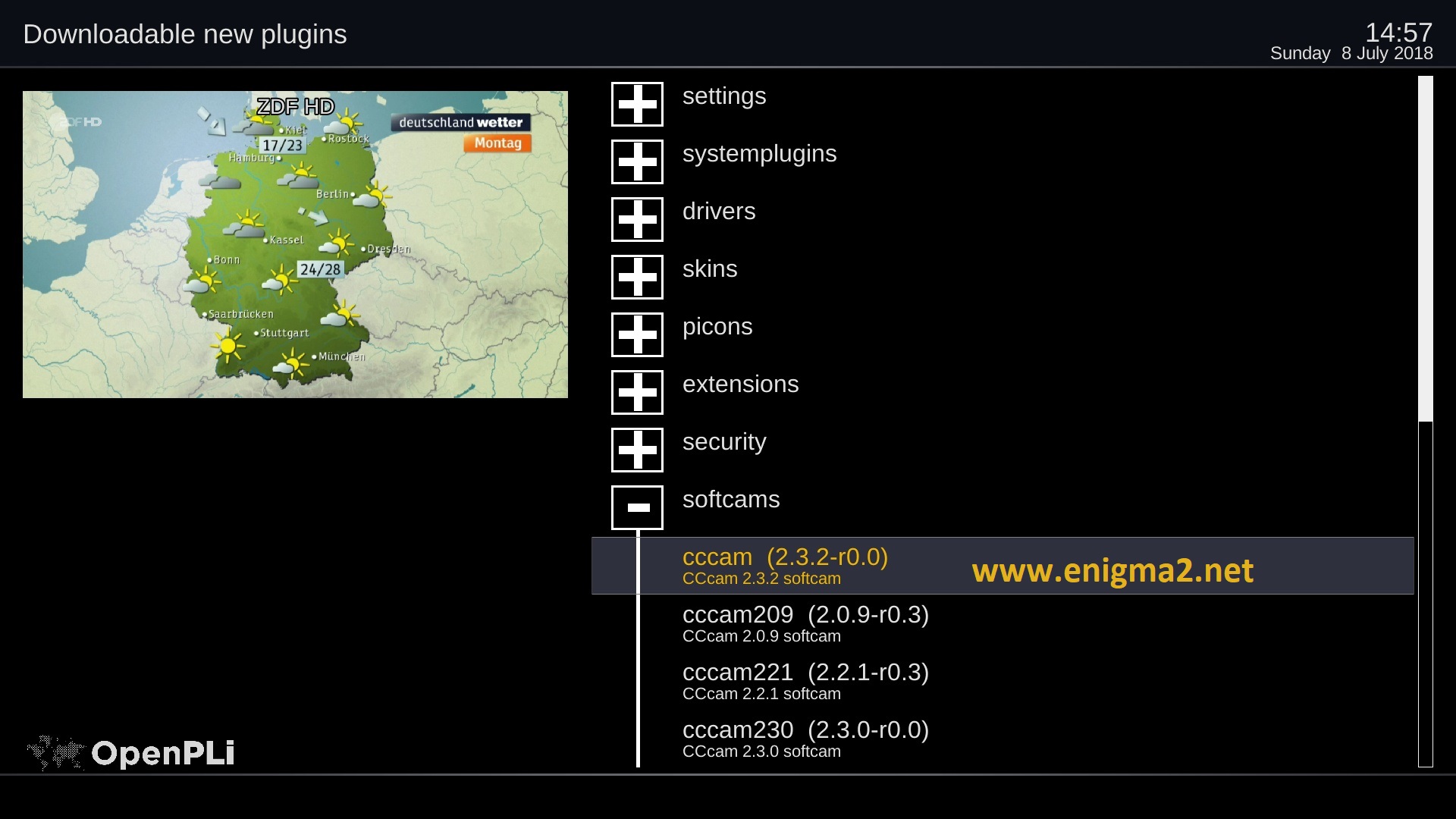
Task: Select the systemplugins category label
Action: tap(759, 155)
